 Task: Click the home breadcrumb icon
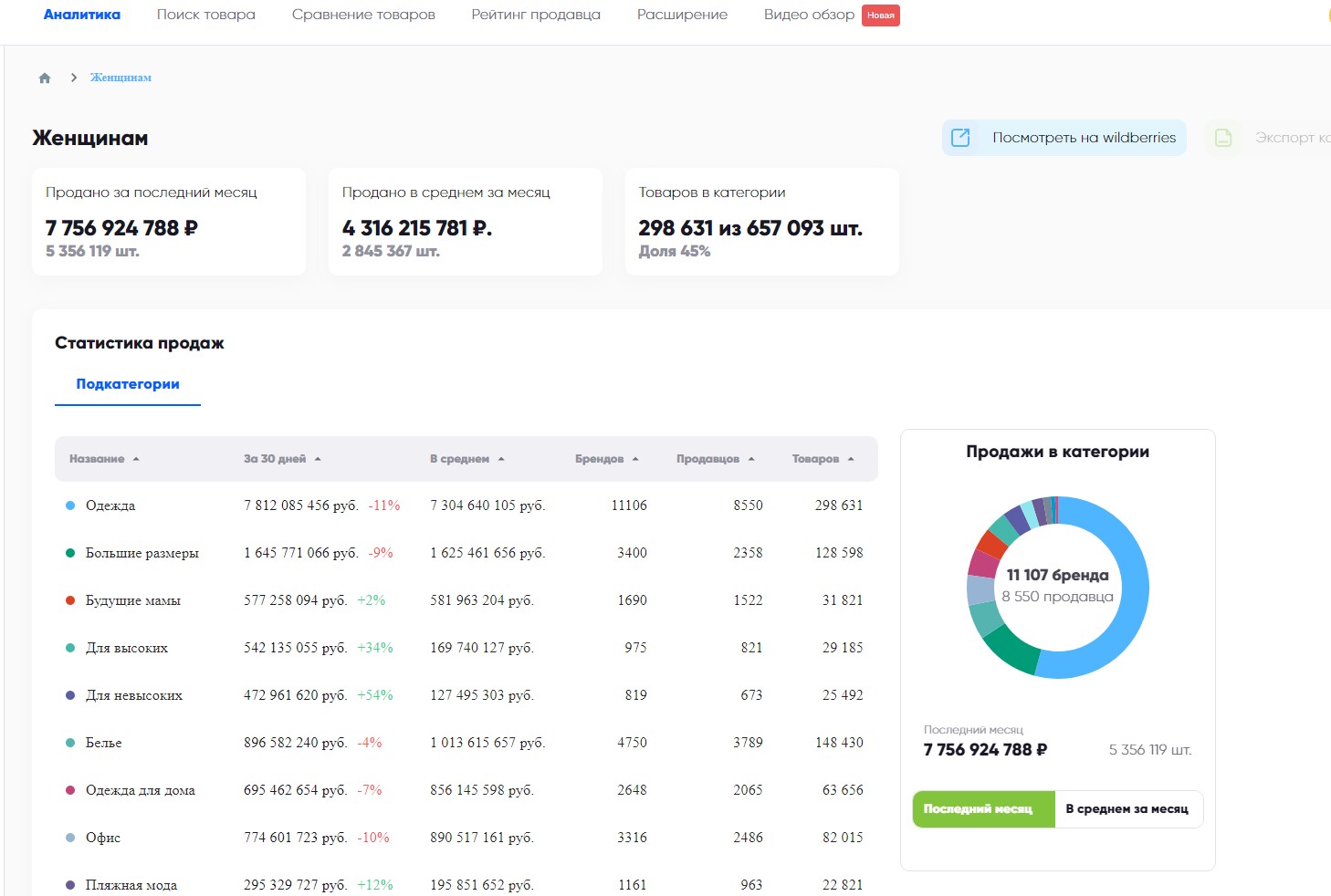click(x=45, y=78)
